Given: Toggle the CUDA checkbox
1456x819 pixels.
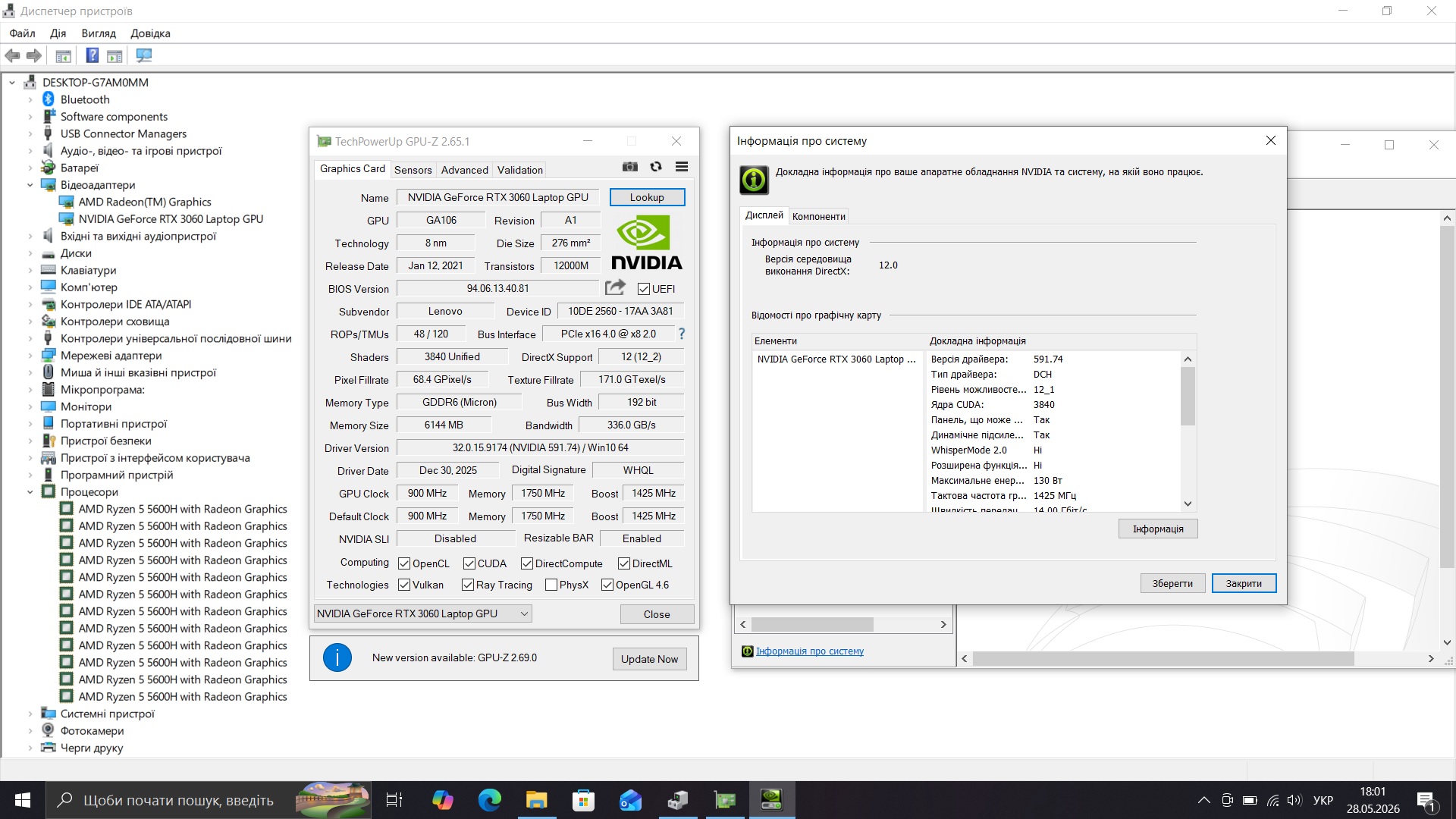Looking at the screenshot, I should [x=469, y=563].
